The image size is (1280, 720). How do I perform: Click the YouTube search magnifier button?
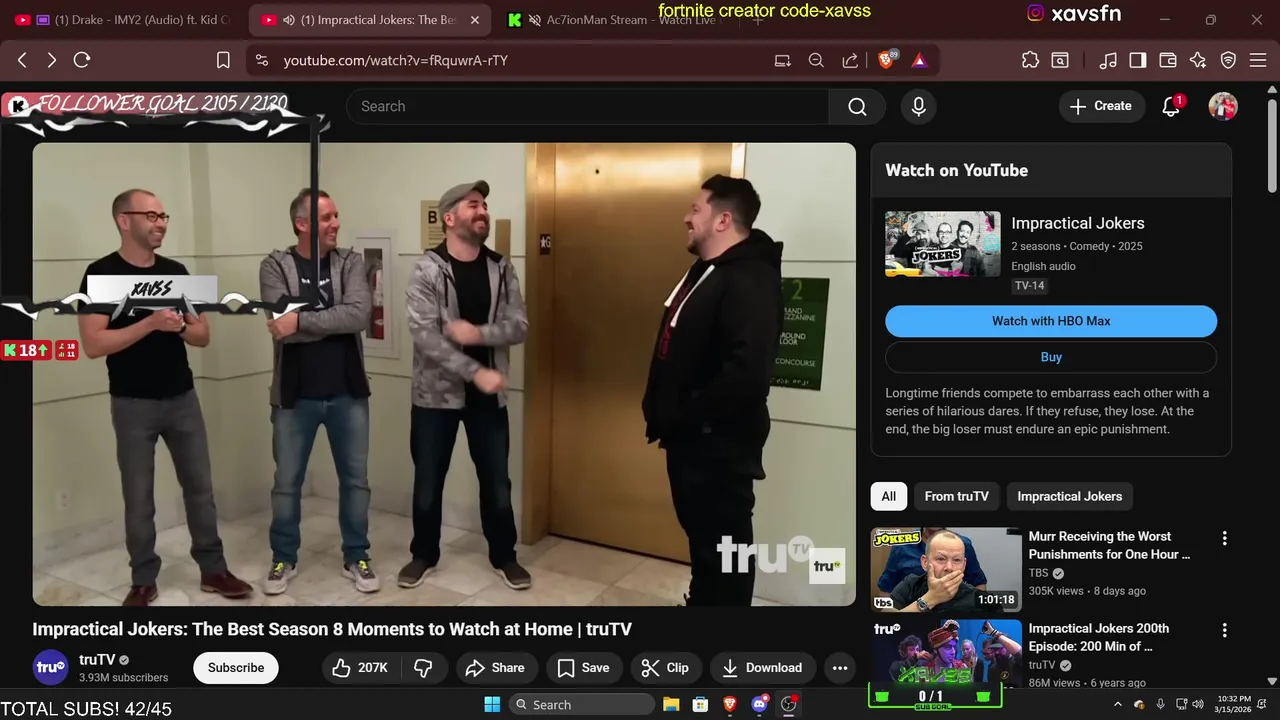tap(857, 106)
